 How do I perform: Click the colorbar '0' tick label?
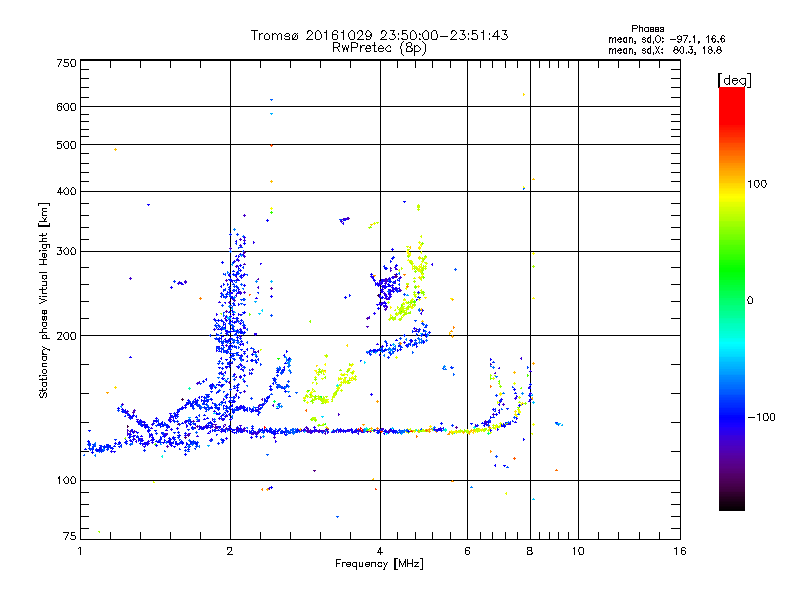pos(750,300)
